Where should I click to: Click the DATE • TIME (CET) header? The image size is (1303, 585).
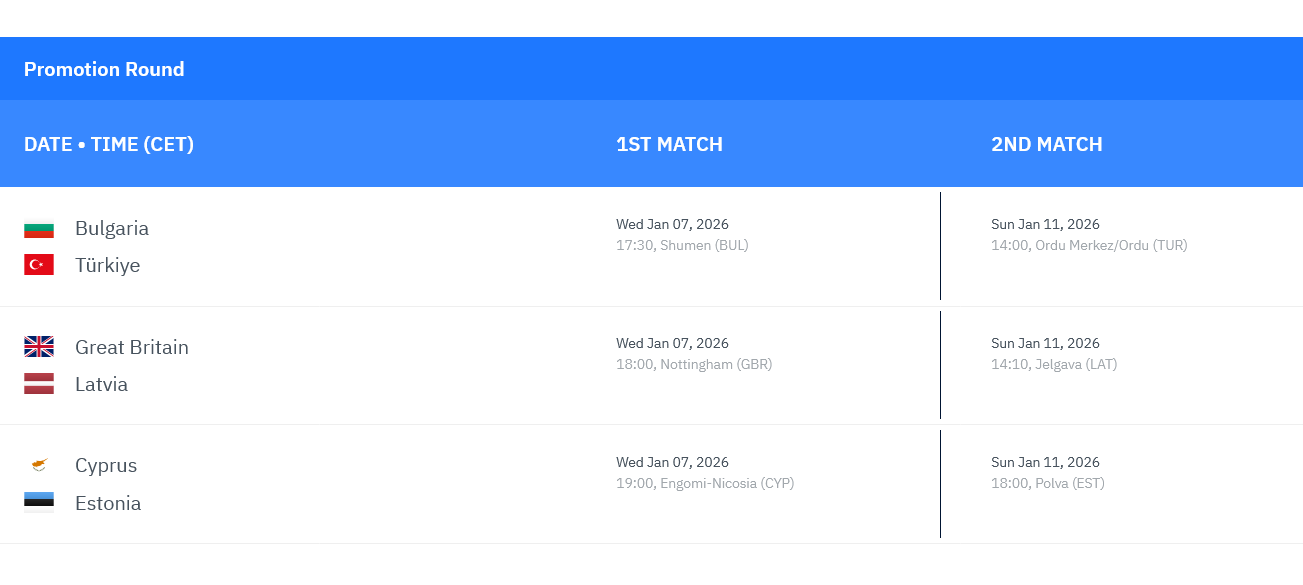[x=109, y=144]
